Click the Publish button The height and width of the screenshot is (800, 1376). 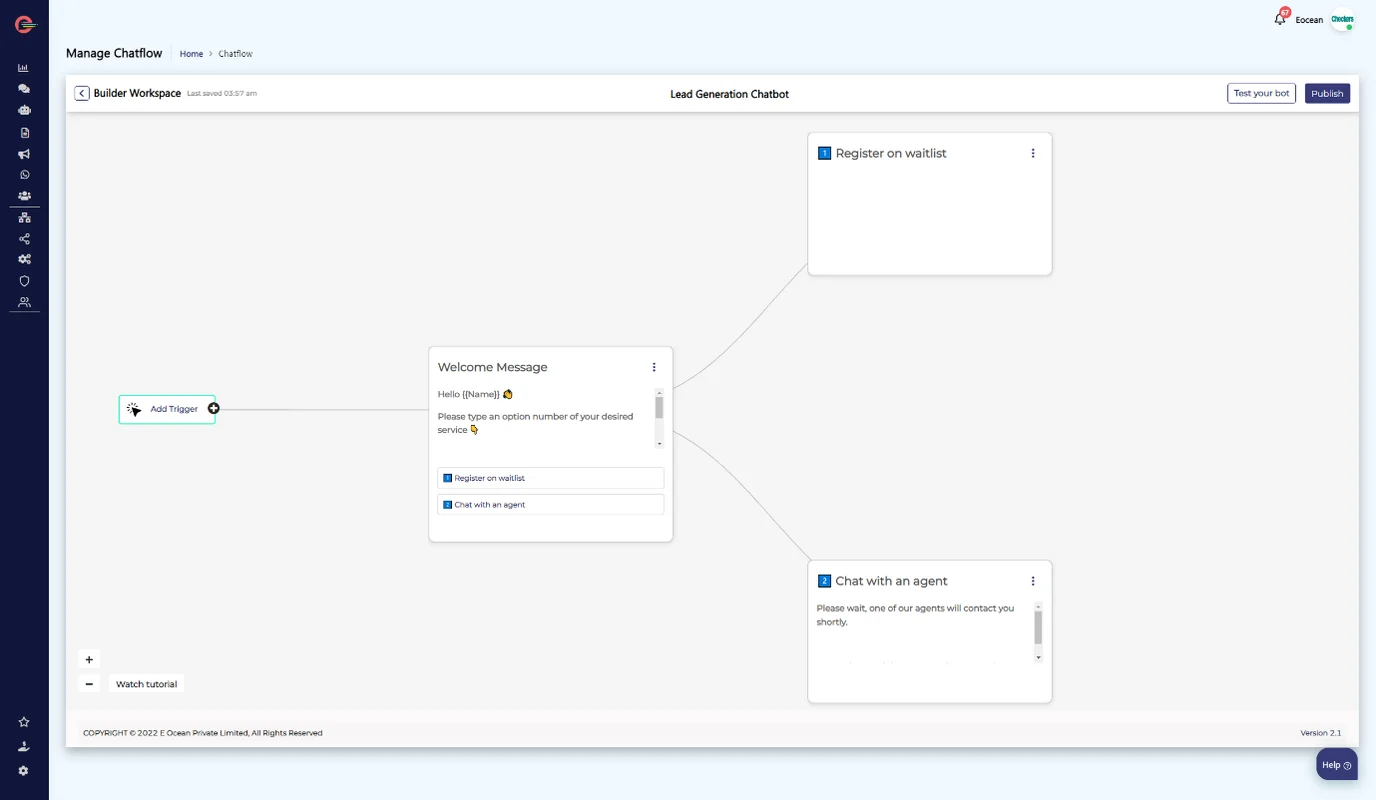tap(1327, 94)
